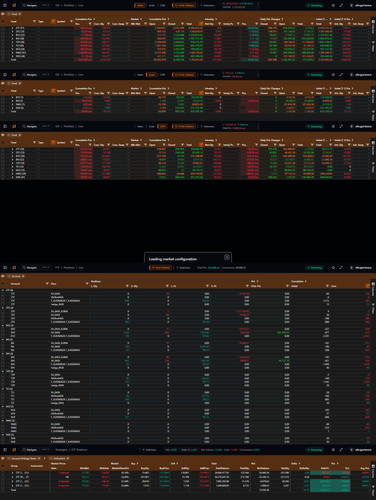Remove the Account grouping chip in Positions panel
376x500 pixels.
[x=23, y=276]
